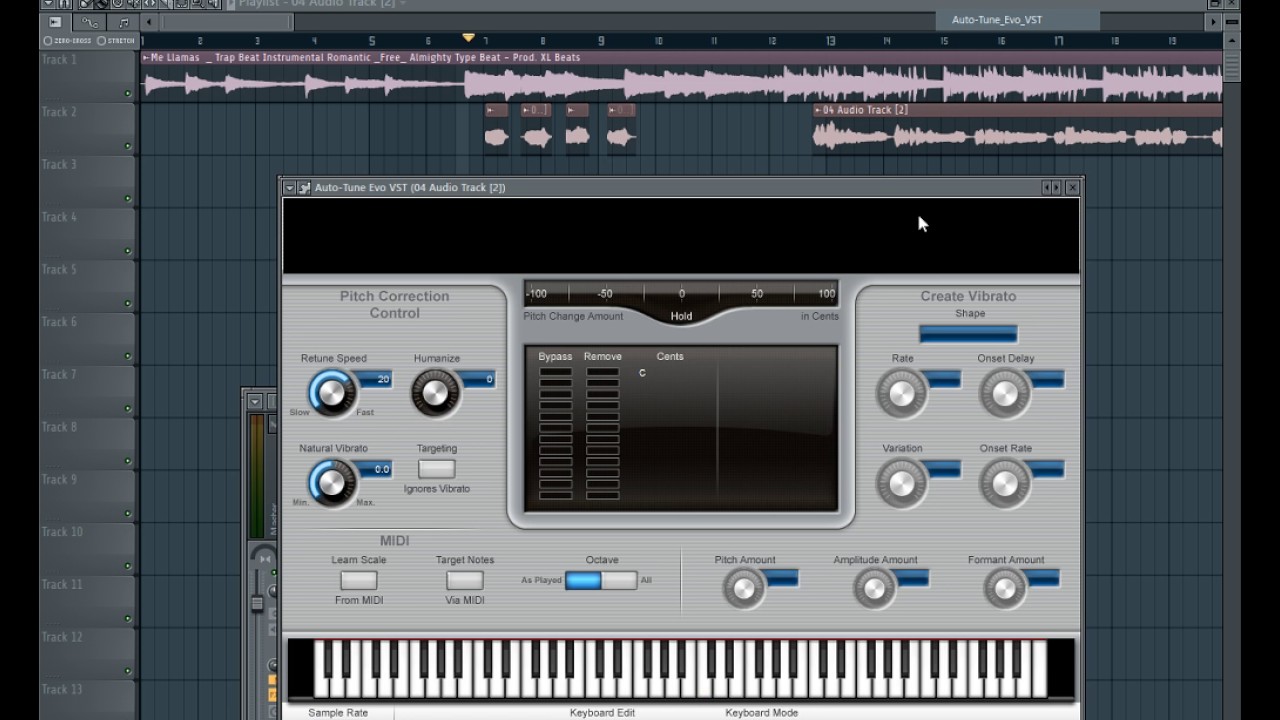Click the Onset Rate knob
Image resolution: width=1280 pixels, height=720 pixels.
coord(1004,483)
